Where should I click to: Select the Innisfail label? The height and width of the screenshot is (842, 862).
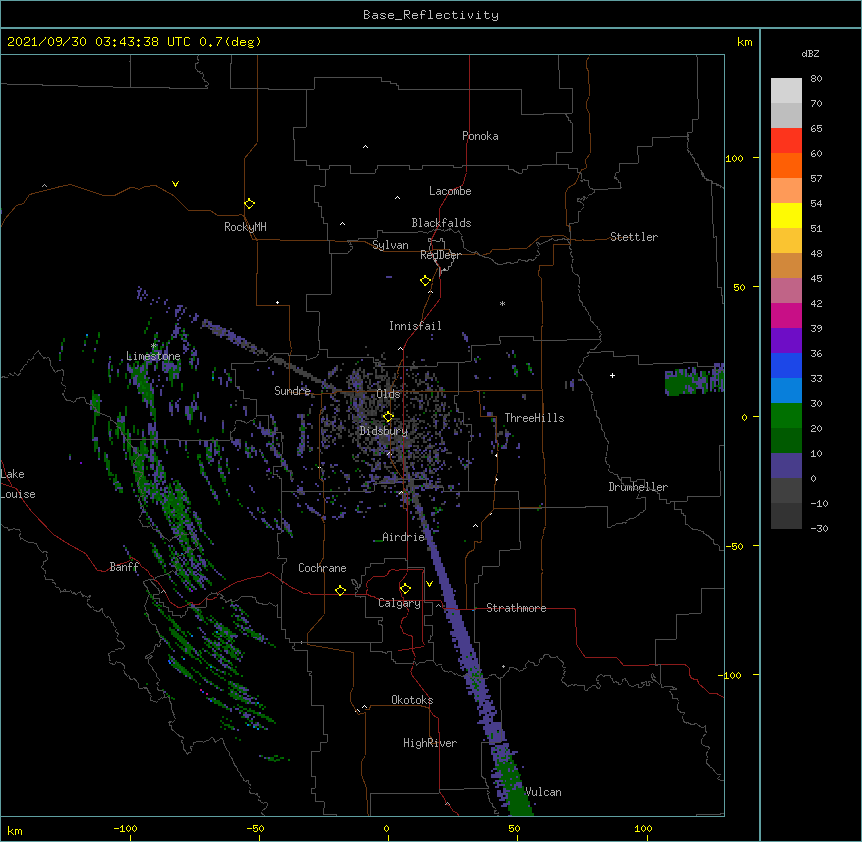(415, 326)
